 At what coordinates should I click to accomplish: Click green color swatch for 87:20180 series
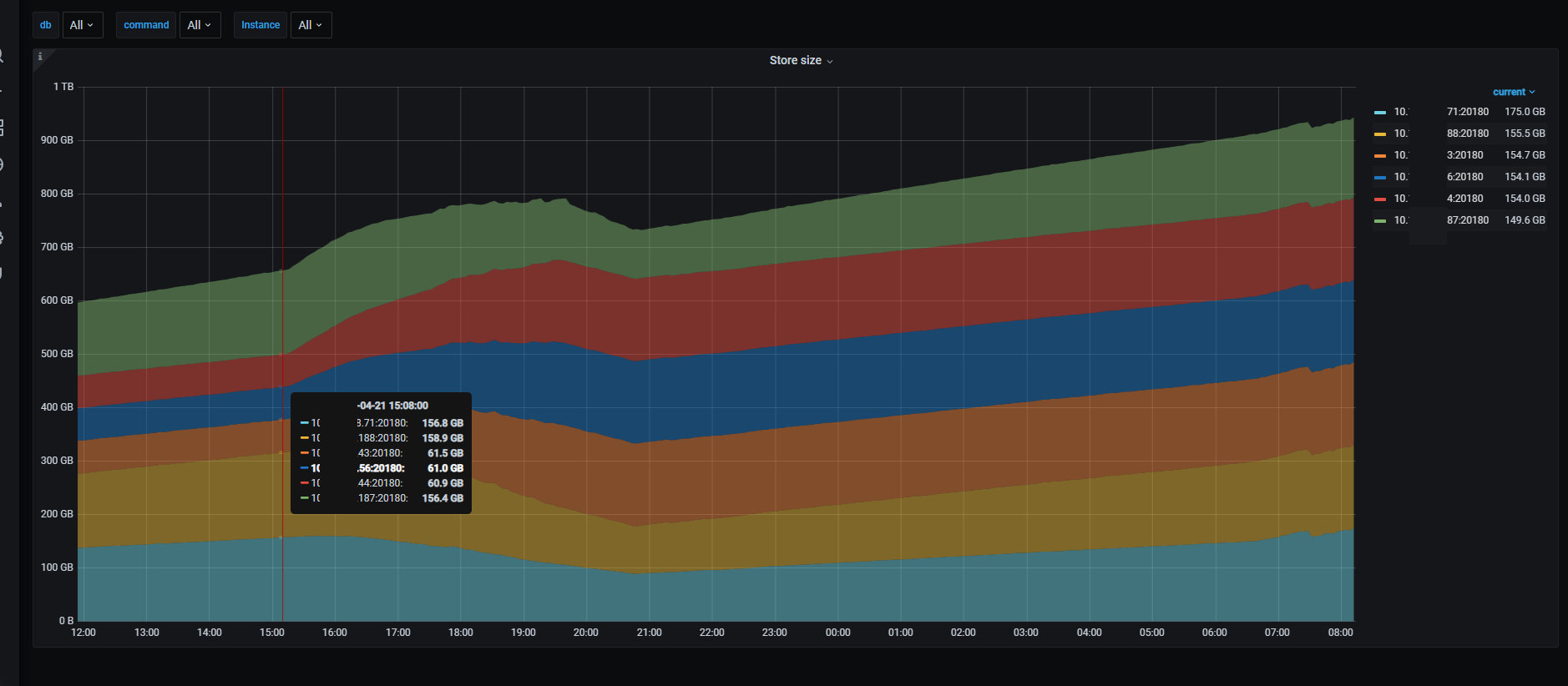(1379, 220)
